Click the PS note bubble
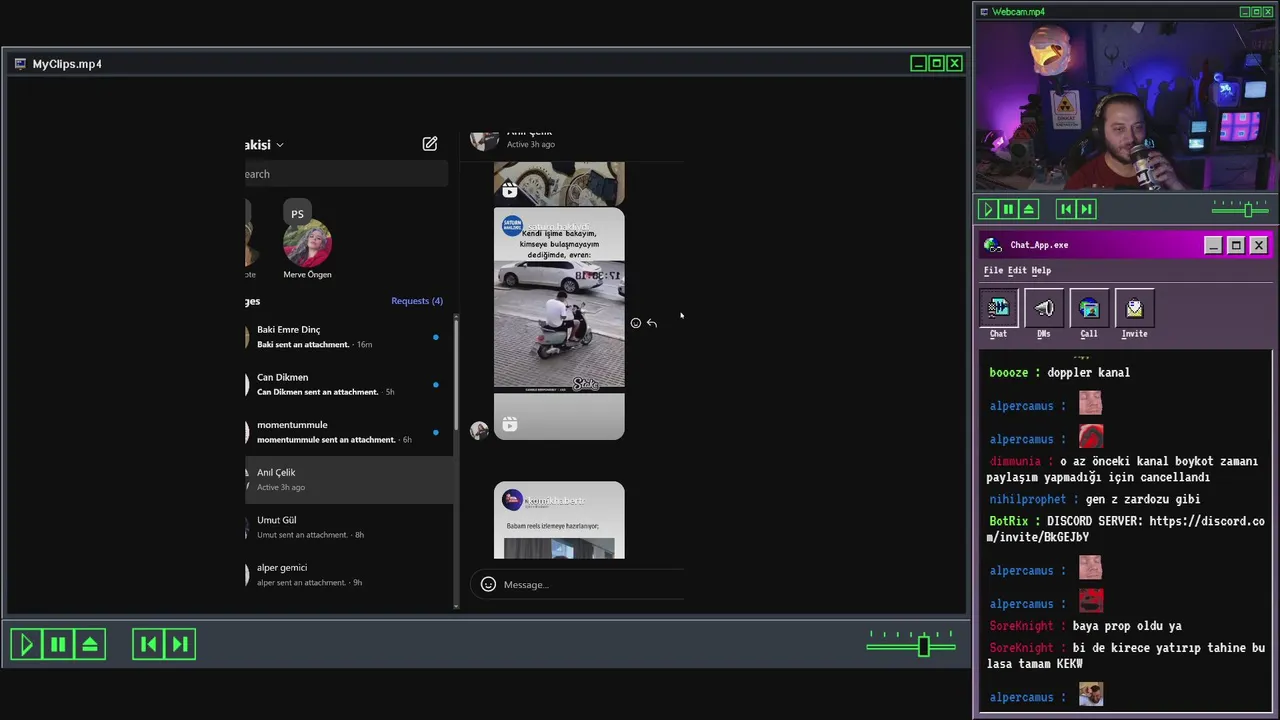 point(297,213)
